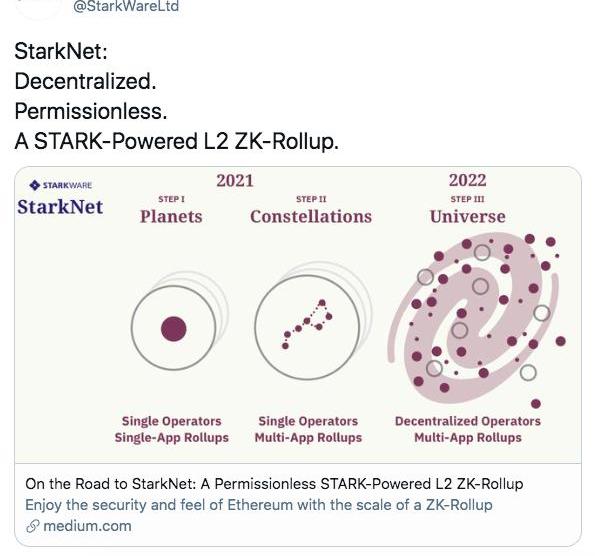Open the medium.com link
The image size is (595, 556).
(87, 526)
